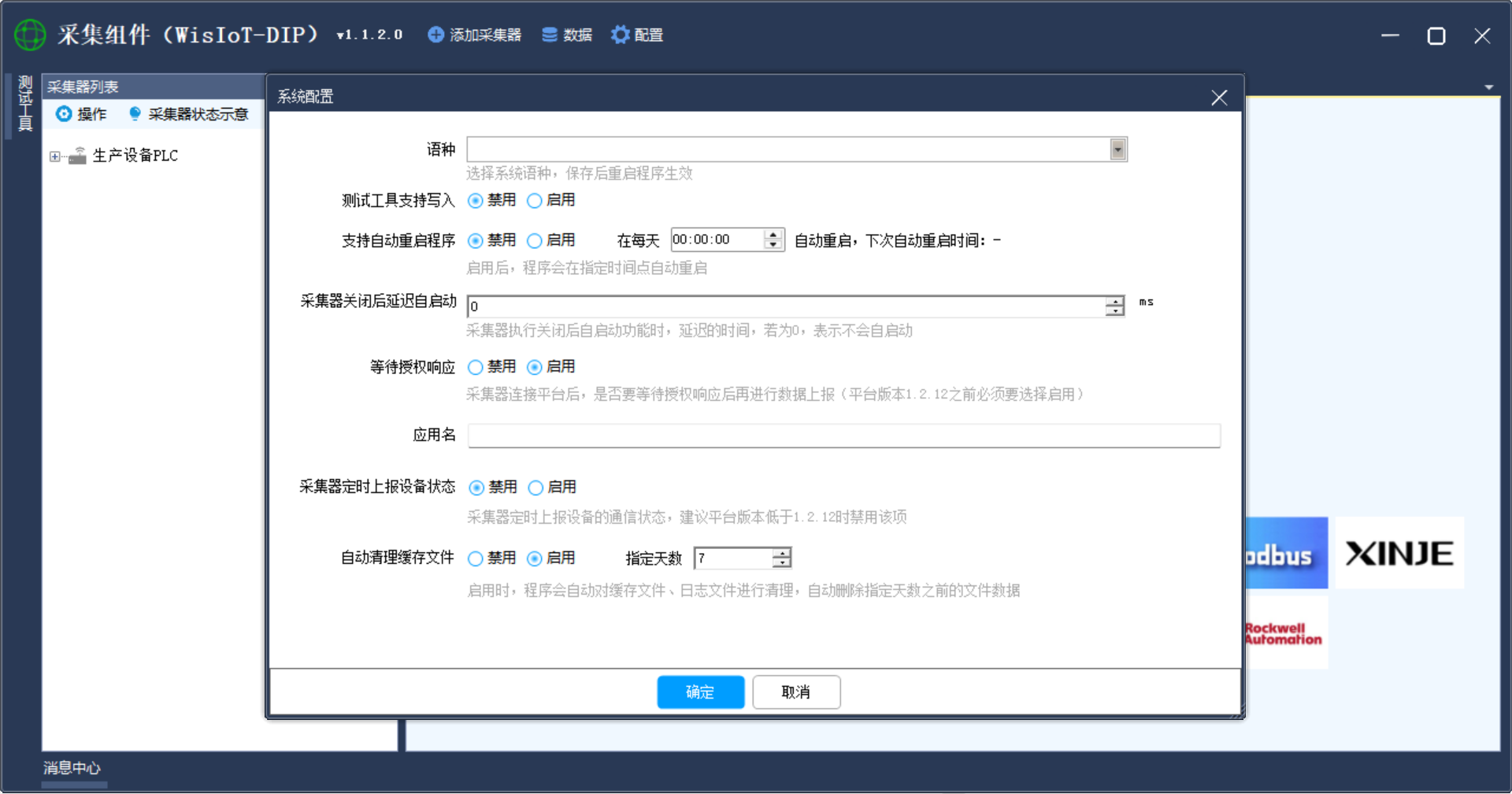Increment 指定天数 using the stepper
The height and width of the screenshot is (794, 1512).
781,553
